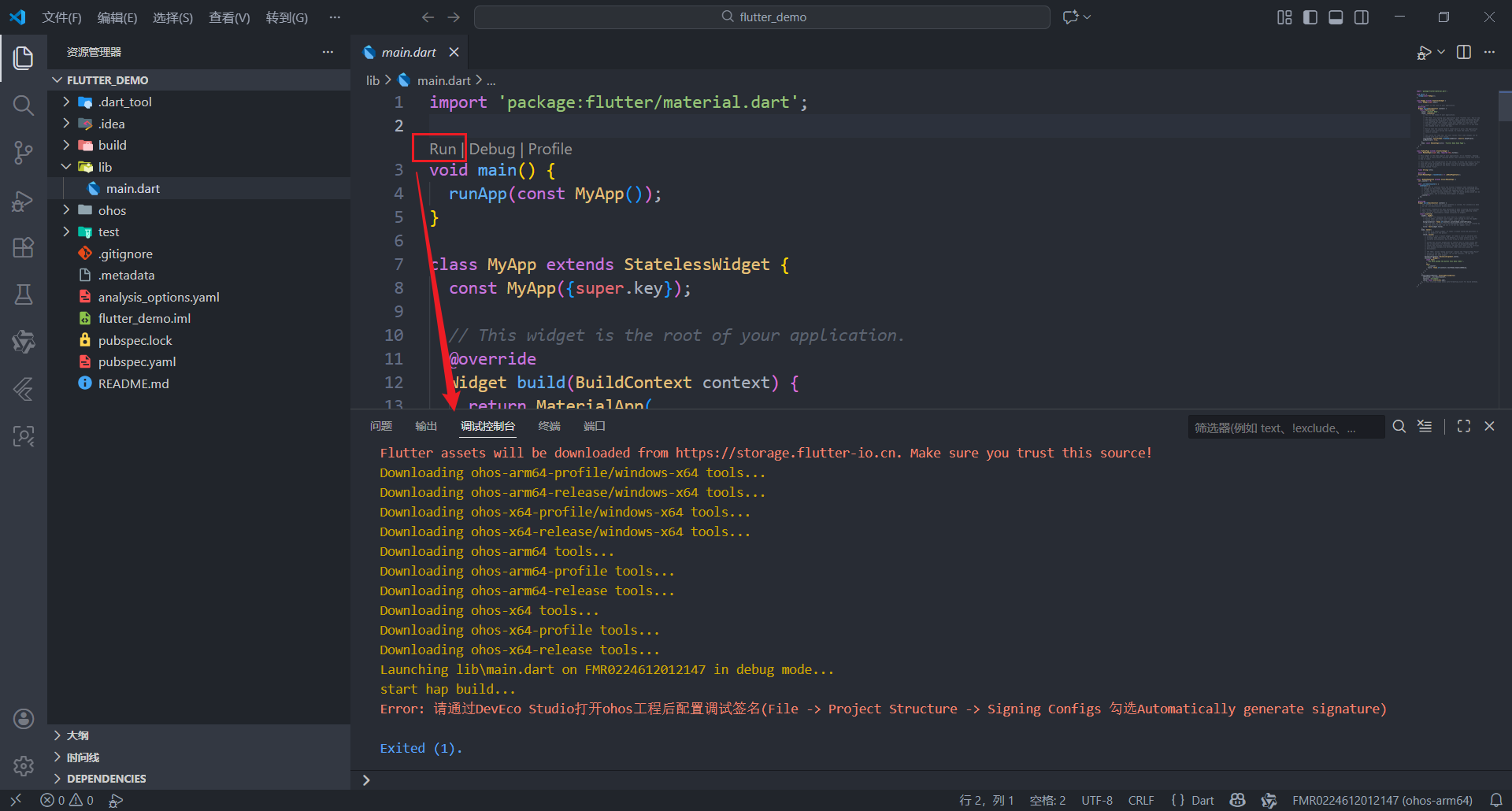1512x811 pixels.
Task: Open run button dropdown arrow in editor
Action: point(1441,52)
